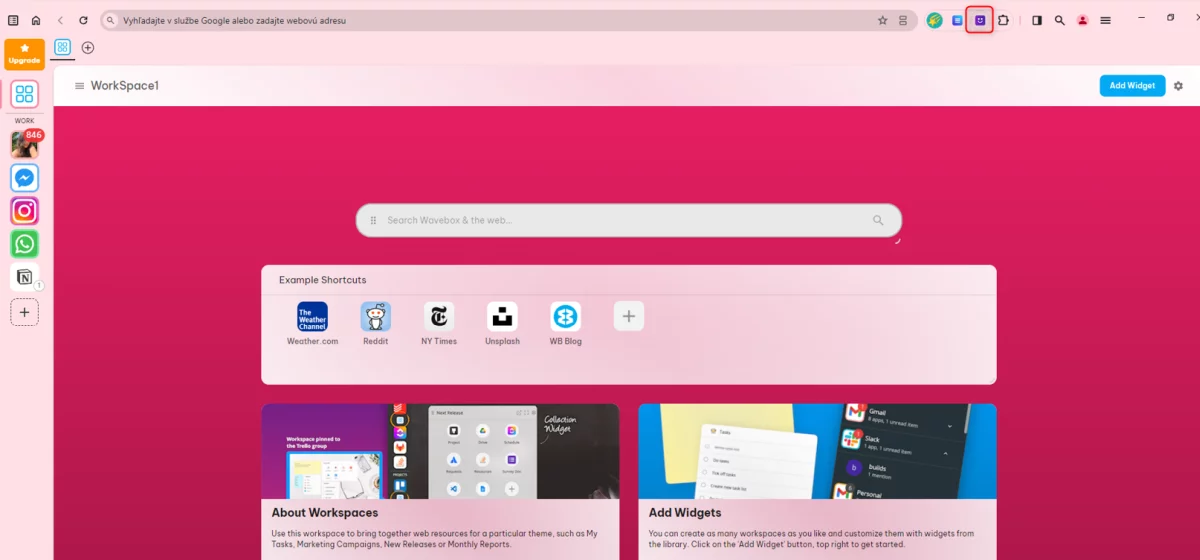Select the workspace dashboard tab
This screenshot has height=560, width=1200.
tap(63, 47)
